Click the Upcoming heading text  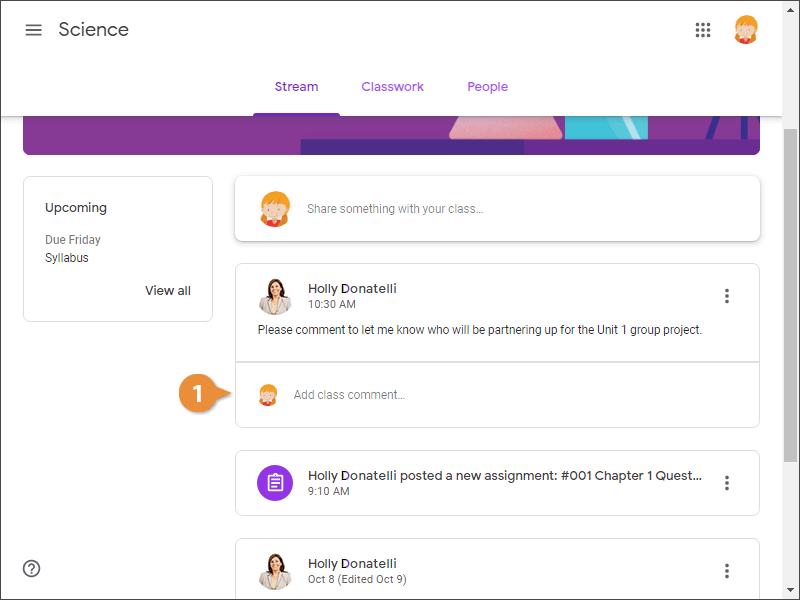pos(76,208)
